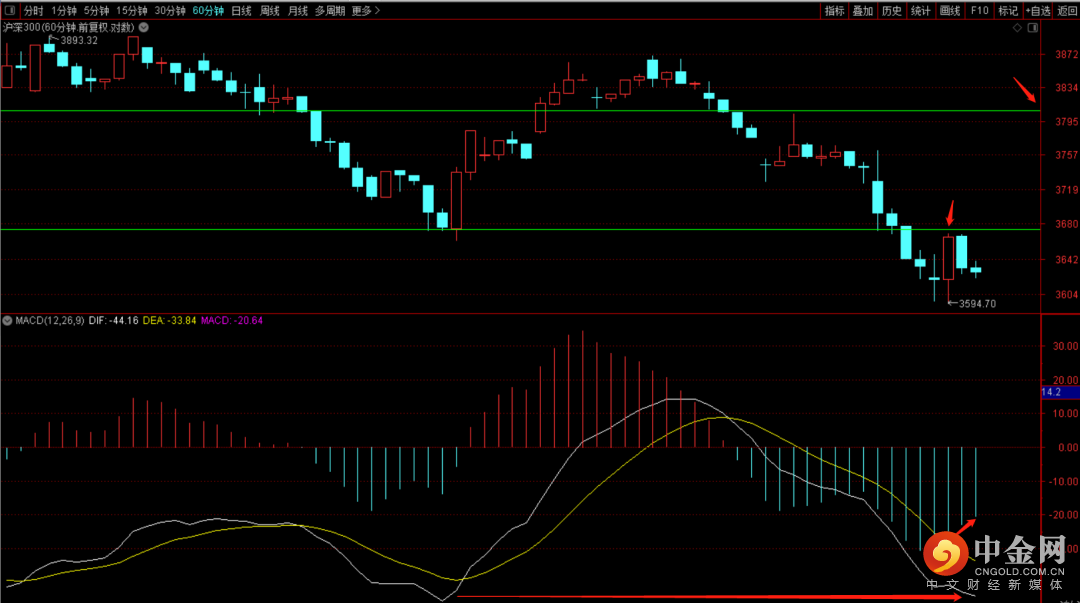
Task: Expand 更多 more periods menu
Action: click(x=366, y=11)
